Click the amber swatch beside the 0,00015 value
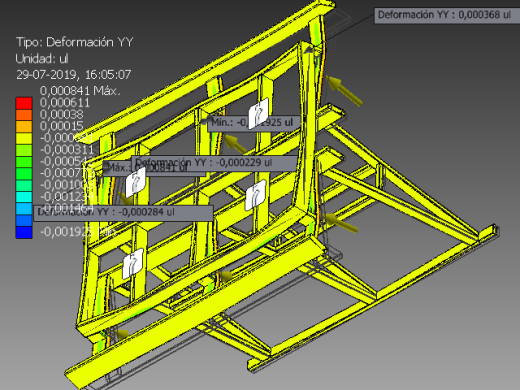The height and width of the screenshot is (390, 520). (x=24, y=126)
